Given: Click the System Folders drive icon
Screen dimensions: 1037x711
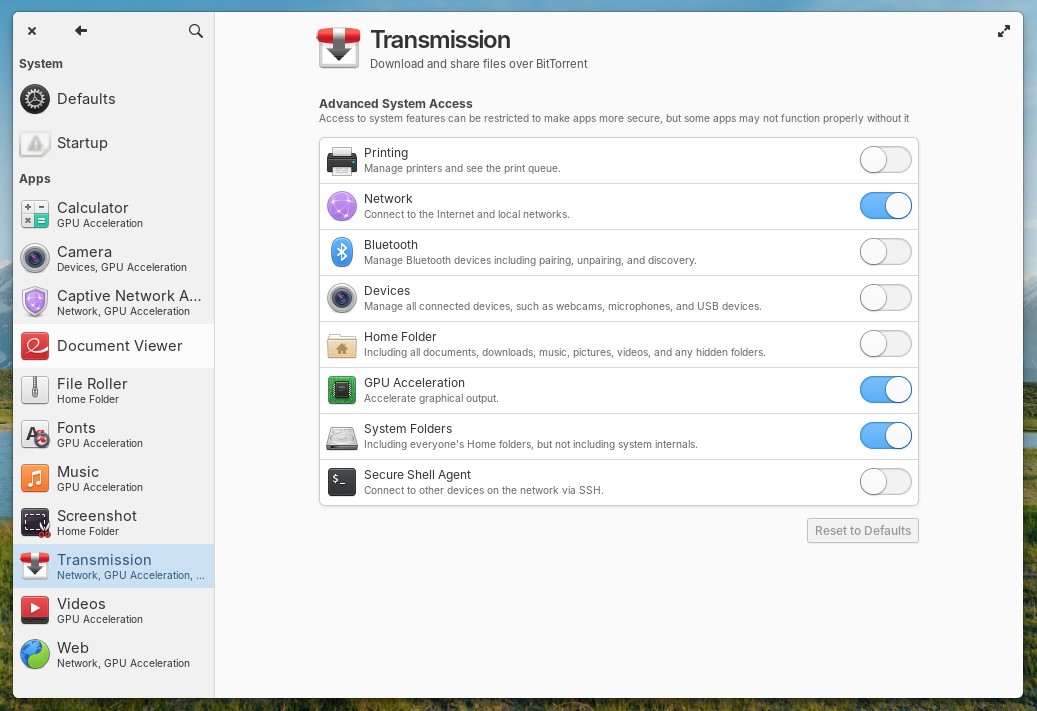Looking at the screenshot, I should (x=342, y=437).
